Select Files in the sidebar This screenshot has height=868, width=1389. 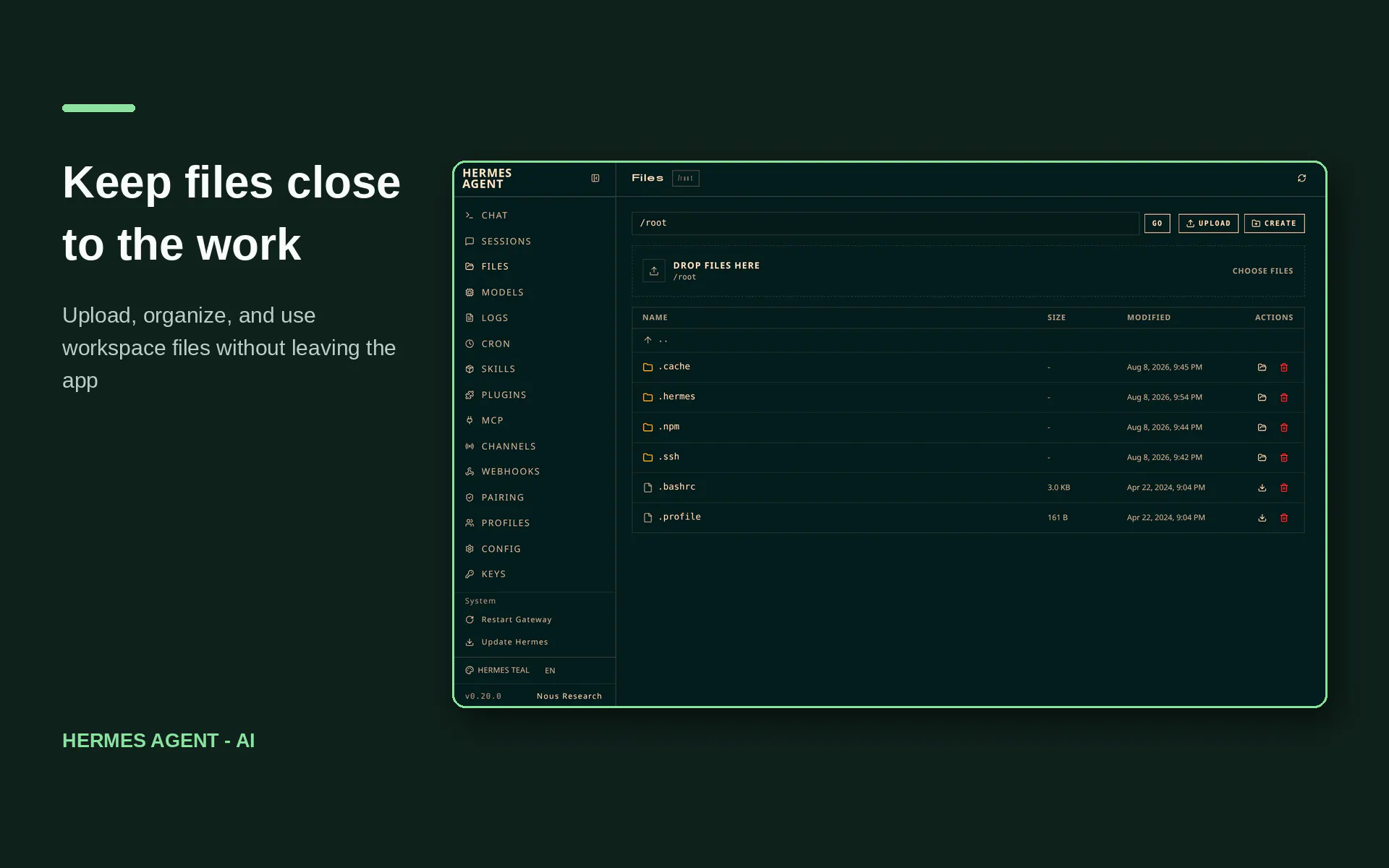click(535, 267)
